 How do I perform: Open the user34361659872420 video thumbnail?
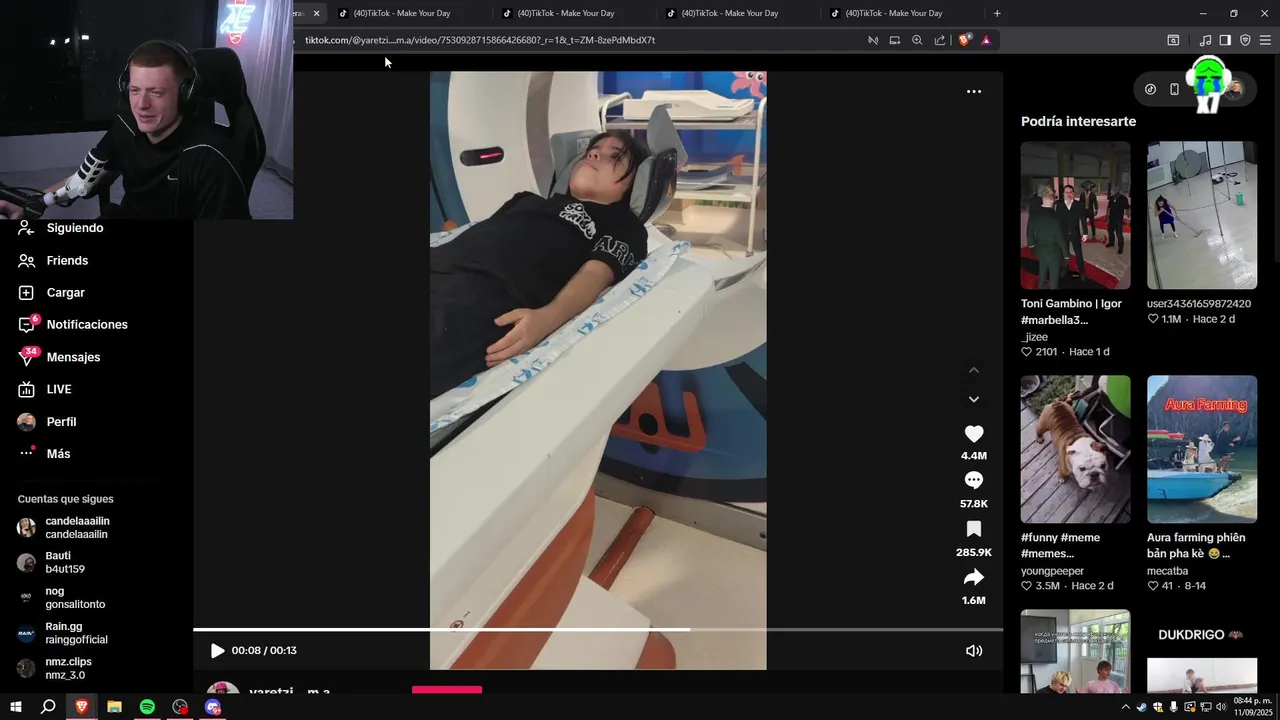pos(1202,215)
